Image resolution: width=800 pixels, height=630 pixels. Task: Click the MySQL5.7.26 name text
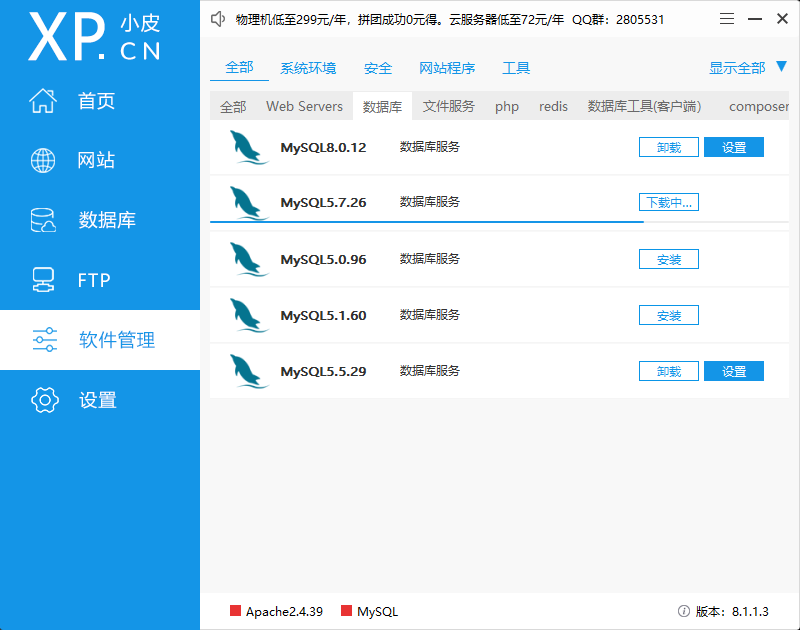pos(323,203)
